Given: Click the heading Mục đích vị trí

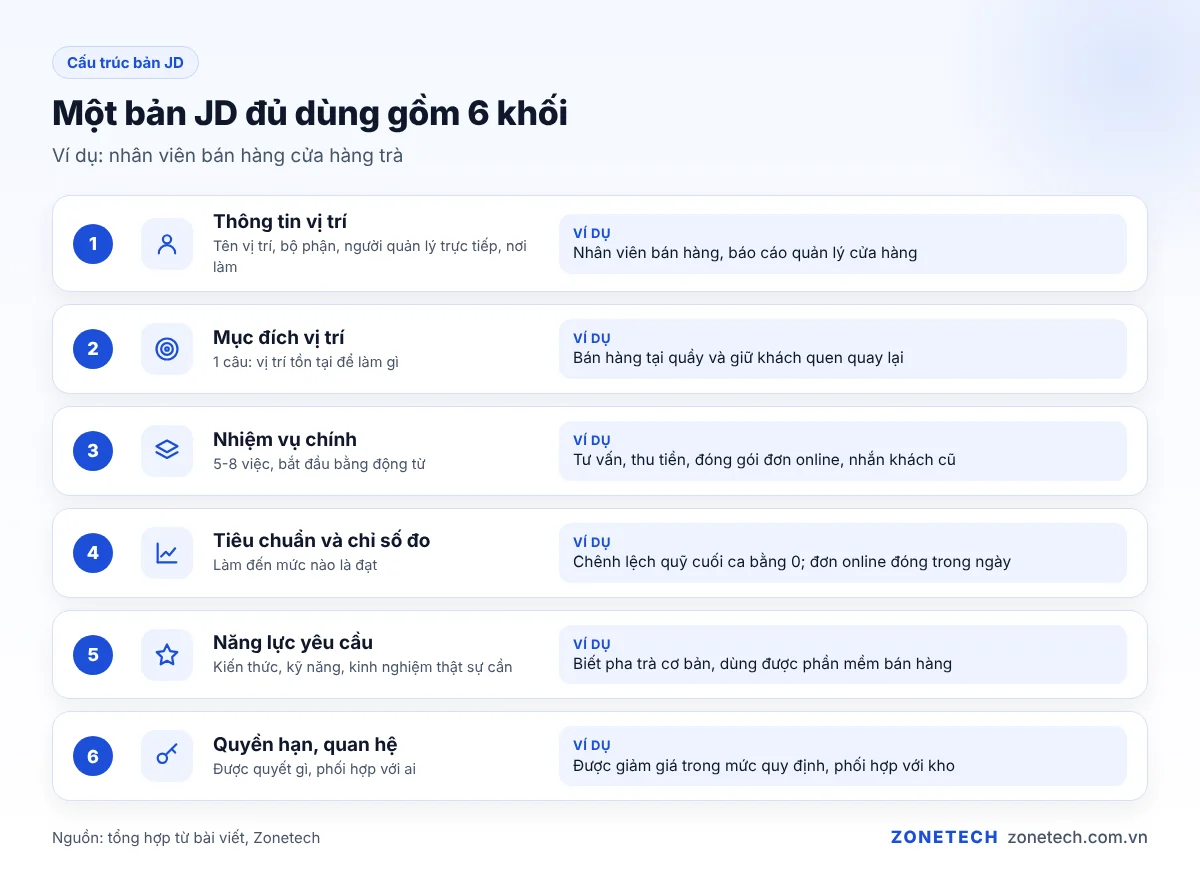Looking at the screenshot, I should pos(279,337).
